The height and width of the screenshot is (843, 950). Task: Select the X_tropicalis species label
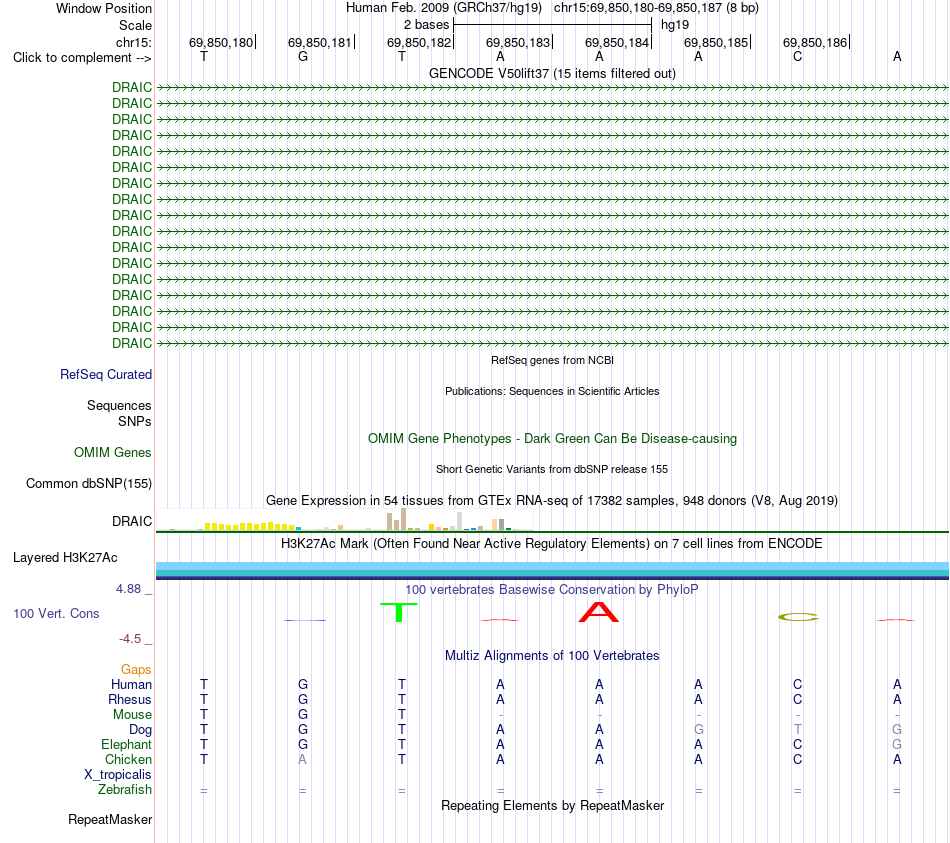(118, 775)
